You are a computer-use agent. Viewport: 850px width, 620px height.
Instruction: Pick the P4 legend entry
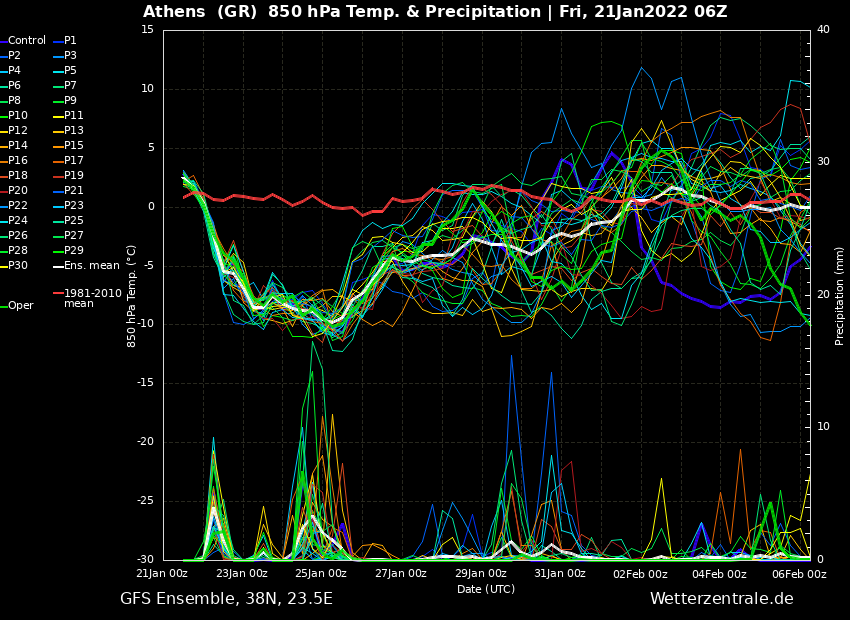click(14, 70)
